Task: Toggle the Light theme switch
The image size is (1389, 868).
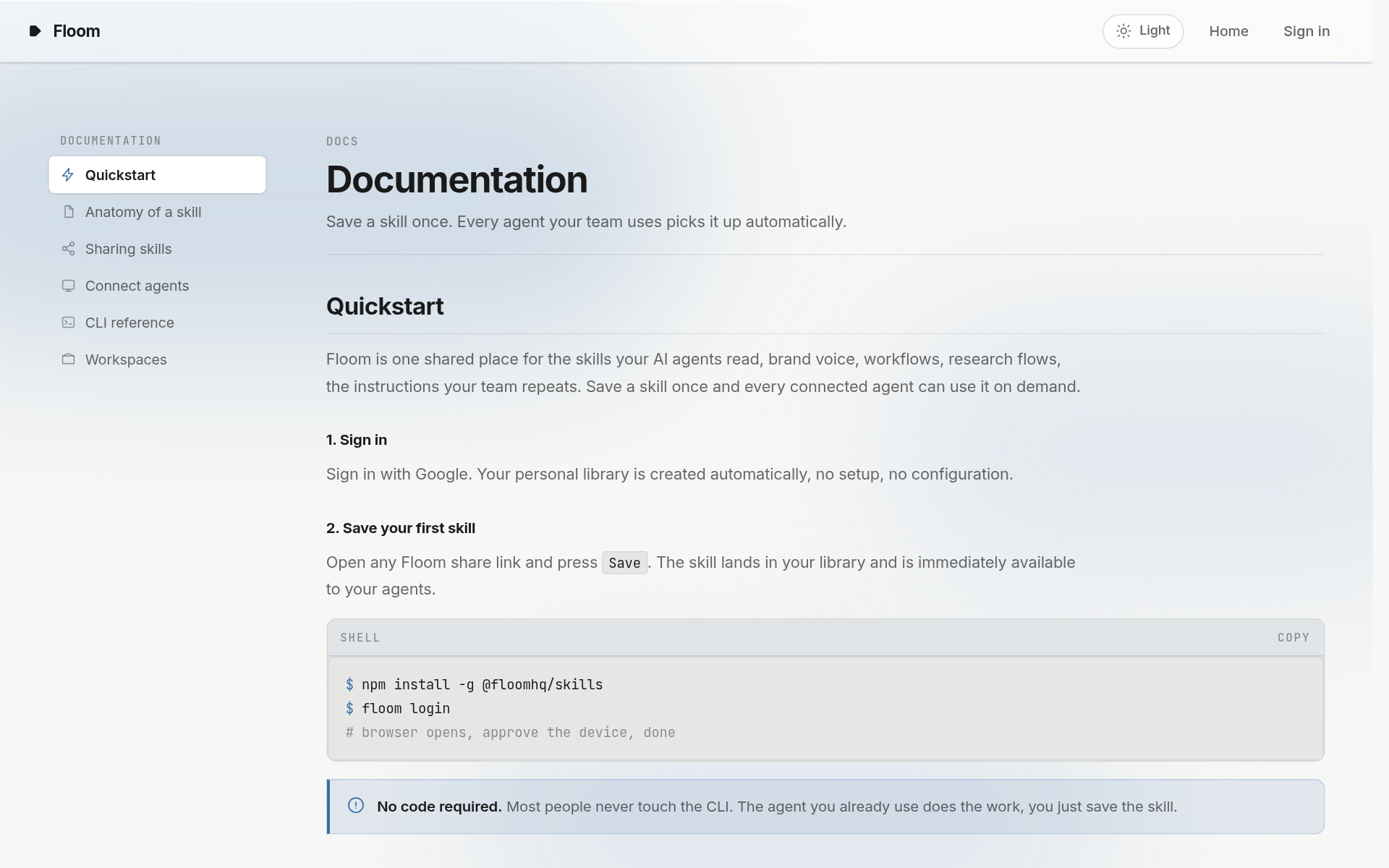Action: [x=1143, y=31]
